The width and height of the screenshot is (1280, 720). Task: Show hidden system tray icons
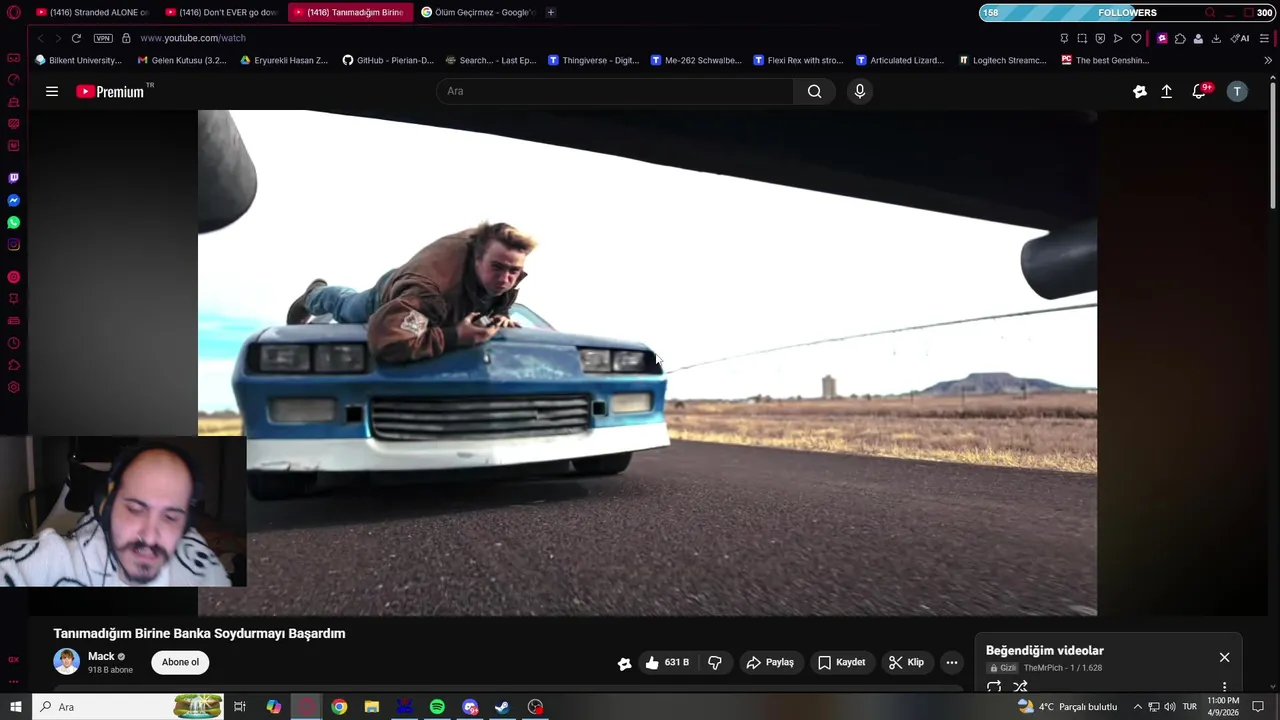(x=1137, y=707)
